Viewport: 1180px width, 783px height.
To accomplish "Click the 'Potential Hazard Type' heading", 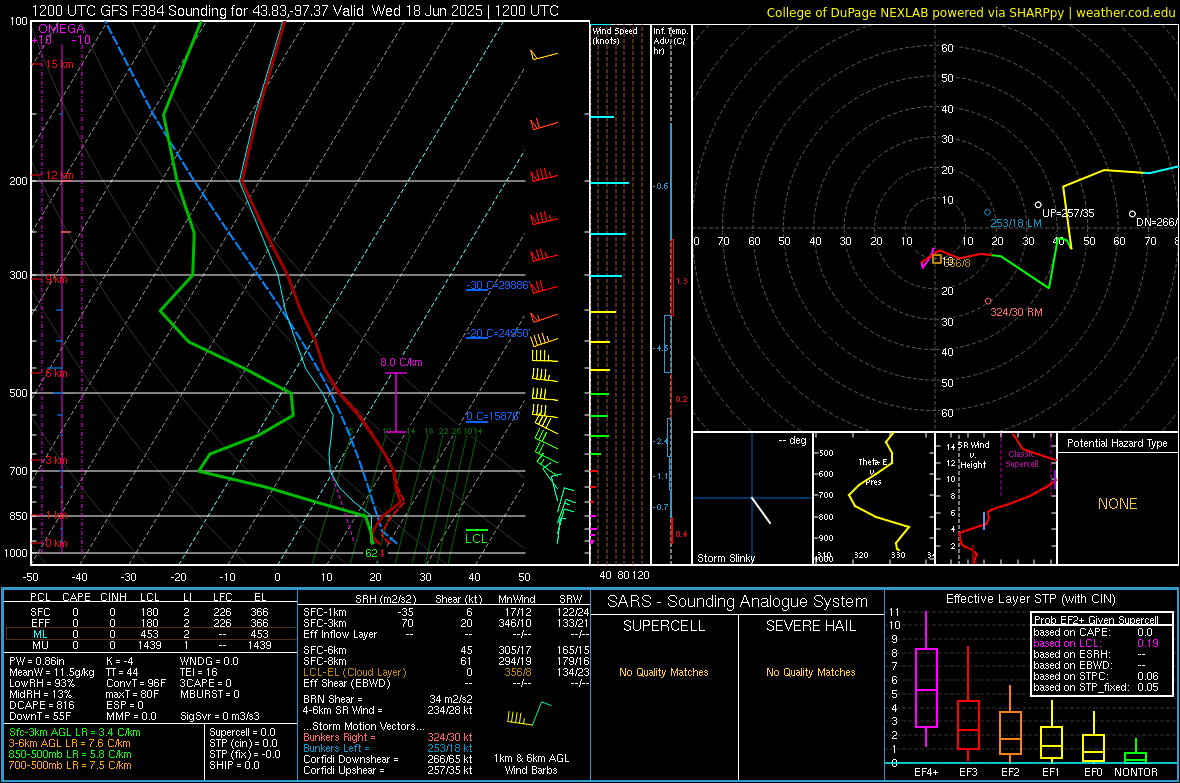I will click(1117, 443).
